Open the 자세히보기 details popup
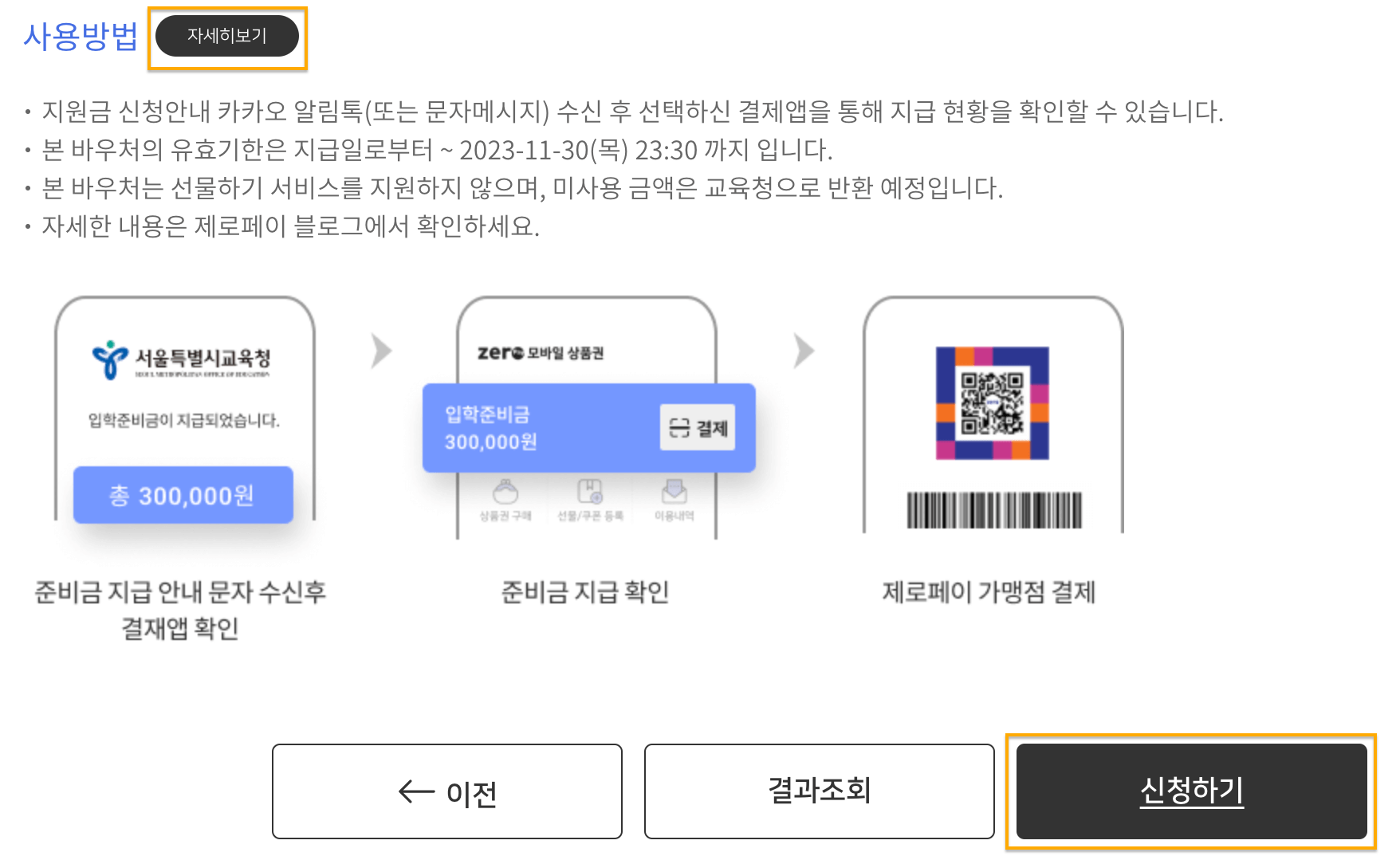Image resolution: width=1400 pixels, height=856 pixels. (227, 35)
